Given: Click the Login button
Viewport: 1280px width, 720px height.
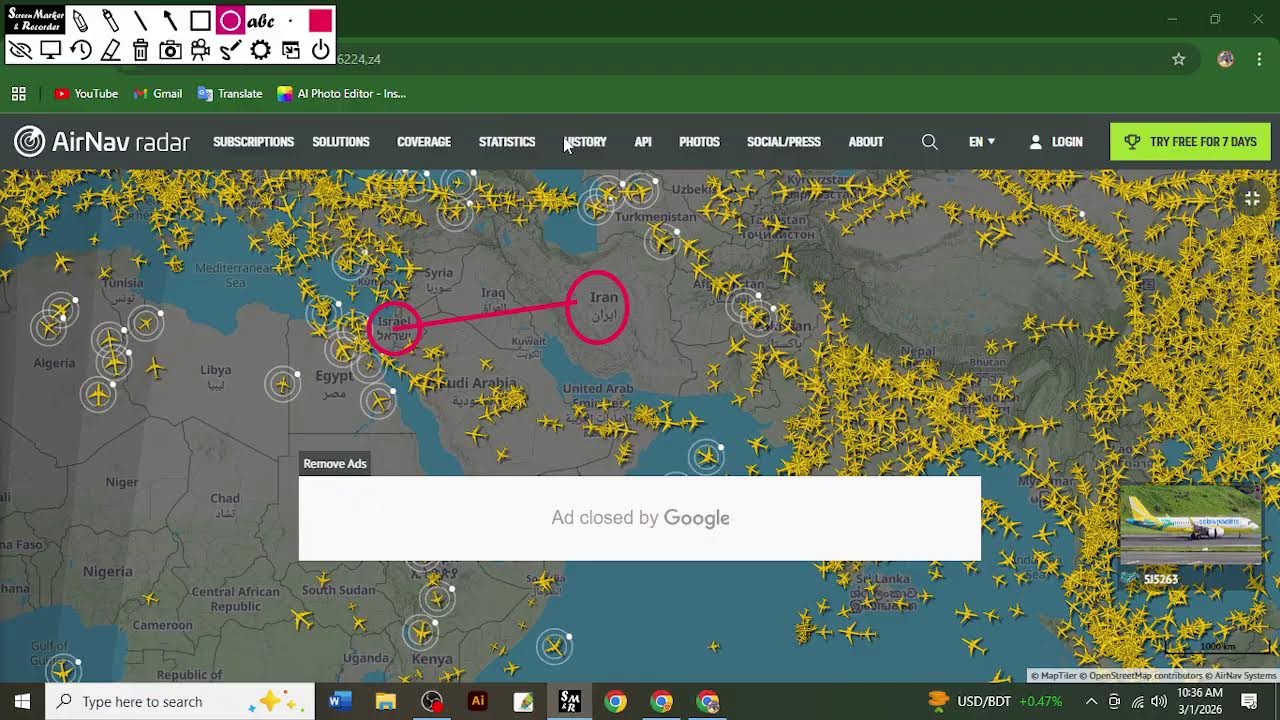Looking at the screenshot, I should (1056, 142).
